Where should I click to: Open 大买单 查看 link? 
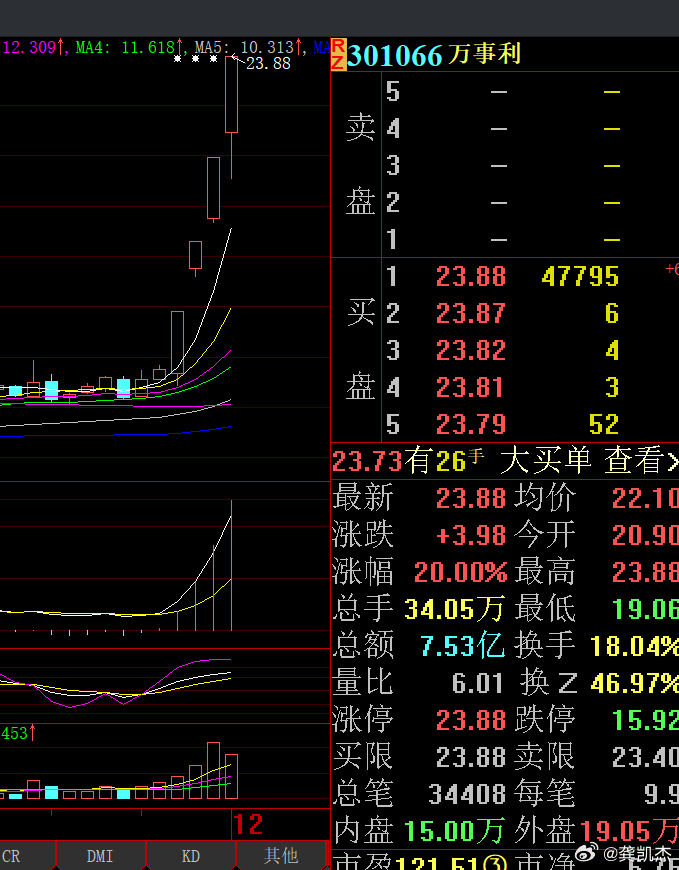(589, 460)
